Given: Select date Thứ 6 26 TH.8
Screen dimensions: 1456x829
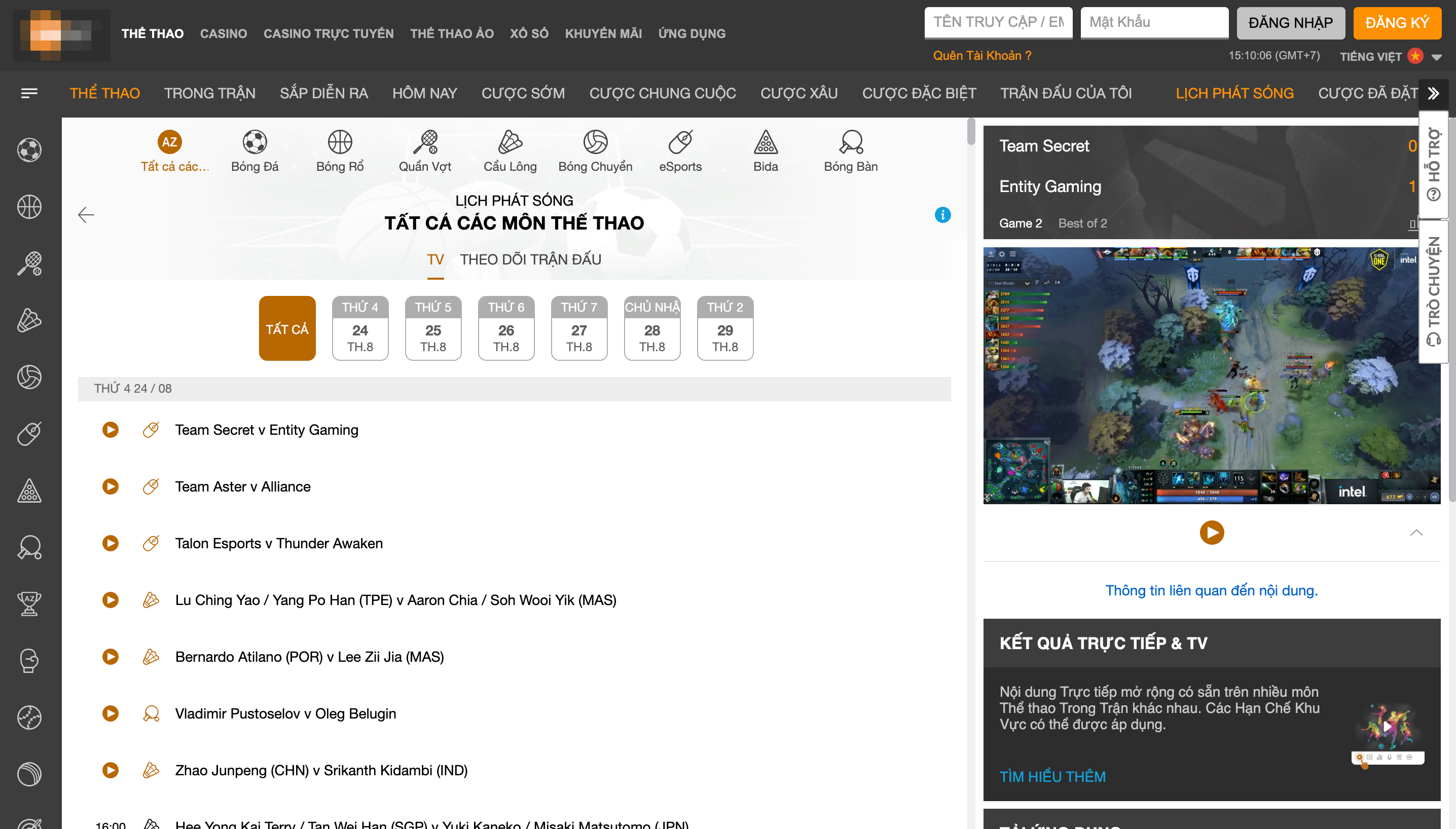Looking at the screenshot, I should coord(506,328).
